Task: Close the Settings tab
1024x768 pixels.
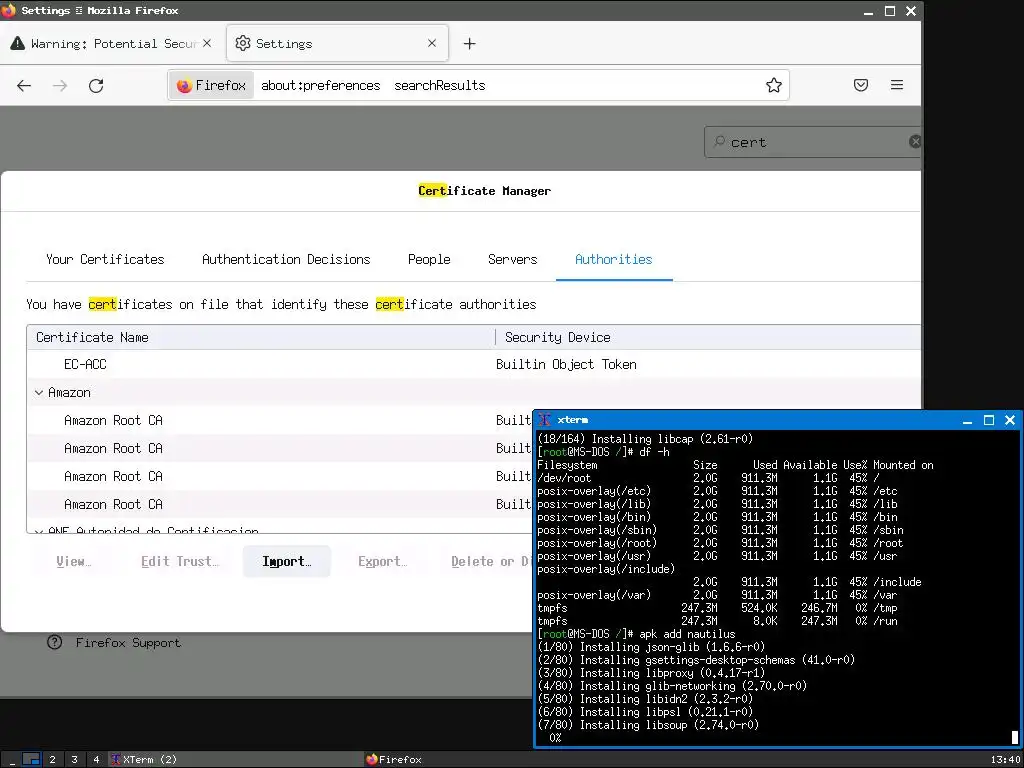Action: (x=432, y=43)
